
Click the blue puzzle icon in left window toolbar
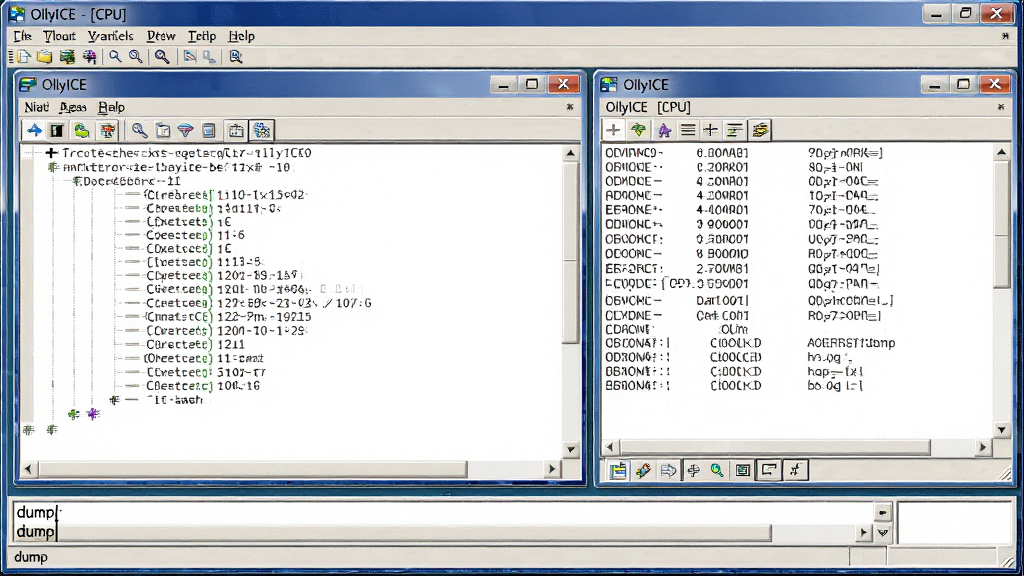[262, 131]
